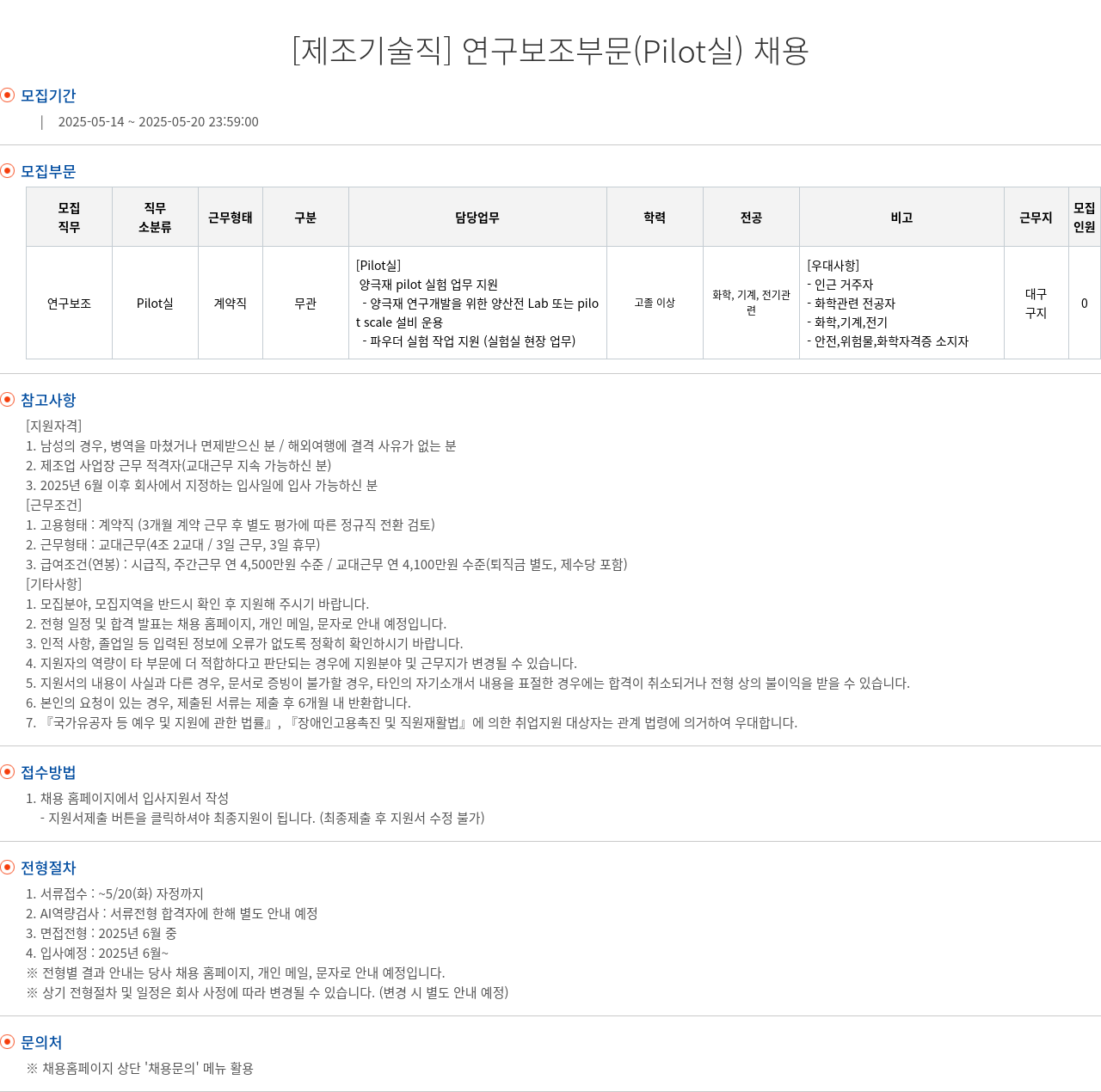Select the 고졸 이상 cell

655,303
